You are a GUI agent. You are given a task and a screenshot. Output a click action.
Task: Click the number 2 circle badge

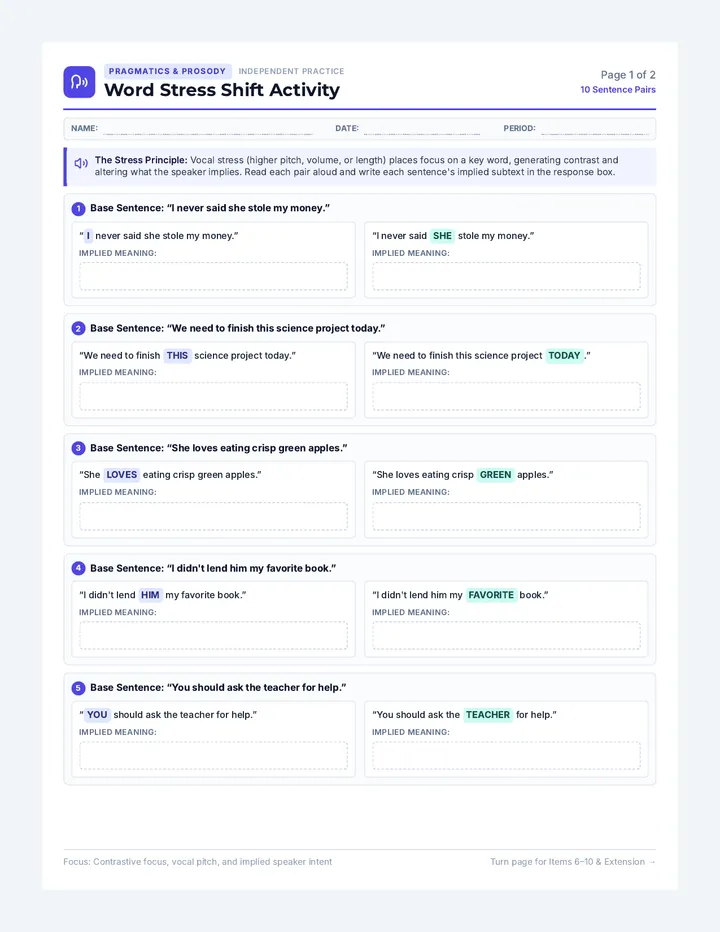pyautogui.click(x=78, y=328)
